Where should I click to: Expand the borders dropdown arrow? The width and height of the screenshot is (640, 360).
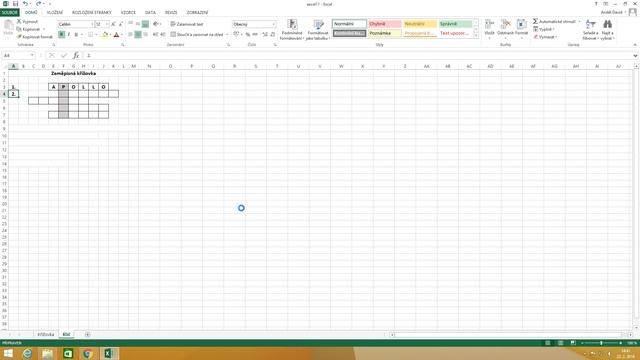coord(96,35)
